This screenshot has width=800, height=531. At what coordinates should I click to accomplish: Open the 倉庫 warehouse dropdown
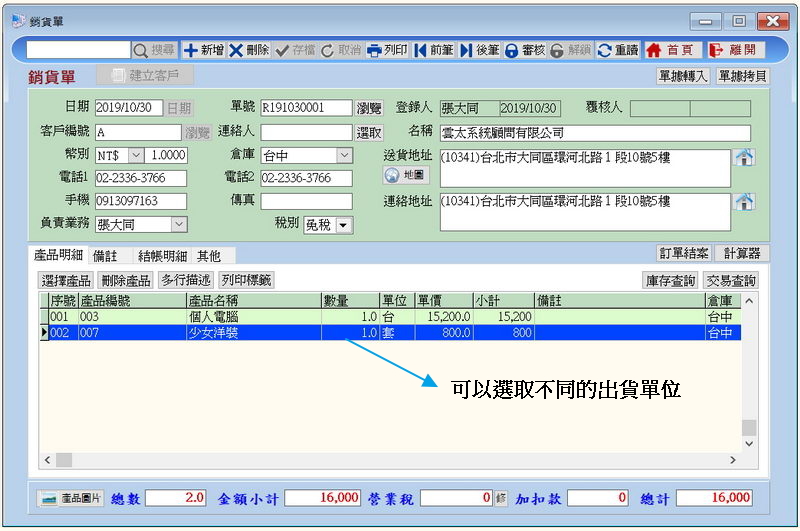[344, 156]
